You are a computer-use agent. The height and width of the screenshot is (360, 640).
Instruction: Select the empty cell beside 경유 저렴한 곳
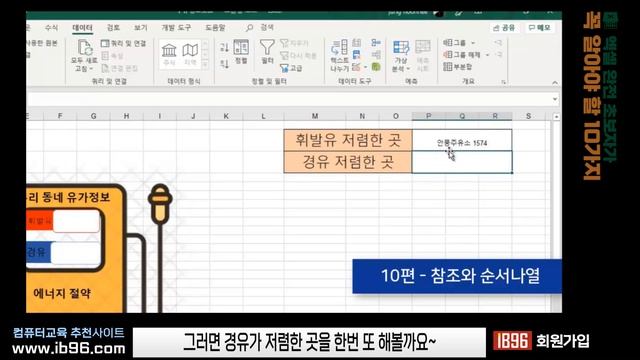tap(462, 162)
